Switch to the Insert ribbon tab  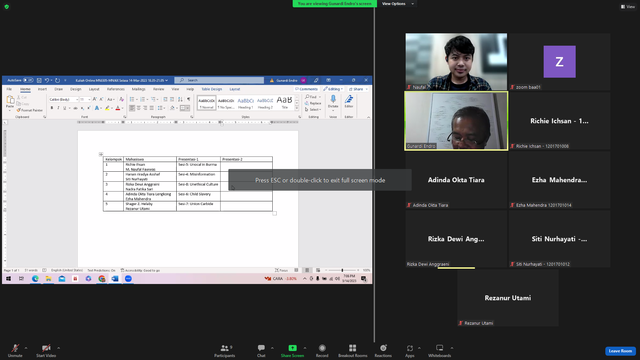coord(42,89)
